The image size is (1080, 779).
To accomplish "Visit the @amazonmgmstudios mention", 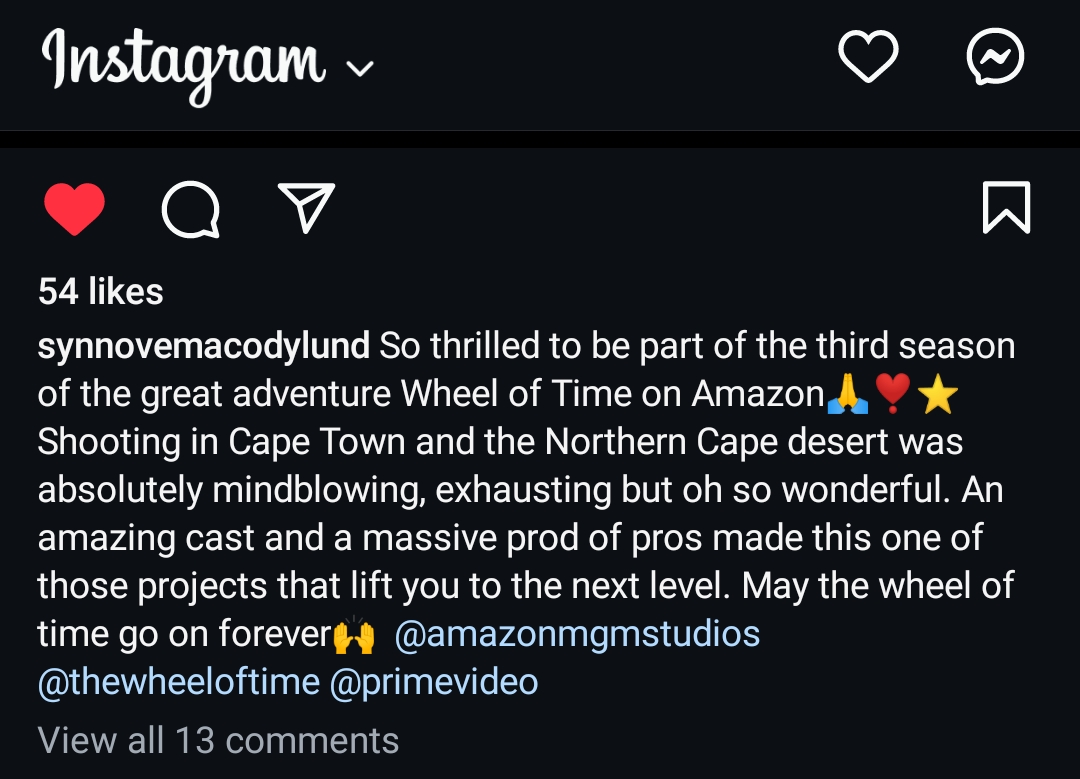I will (578, 634).
